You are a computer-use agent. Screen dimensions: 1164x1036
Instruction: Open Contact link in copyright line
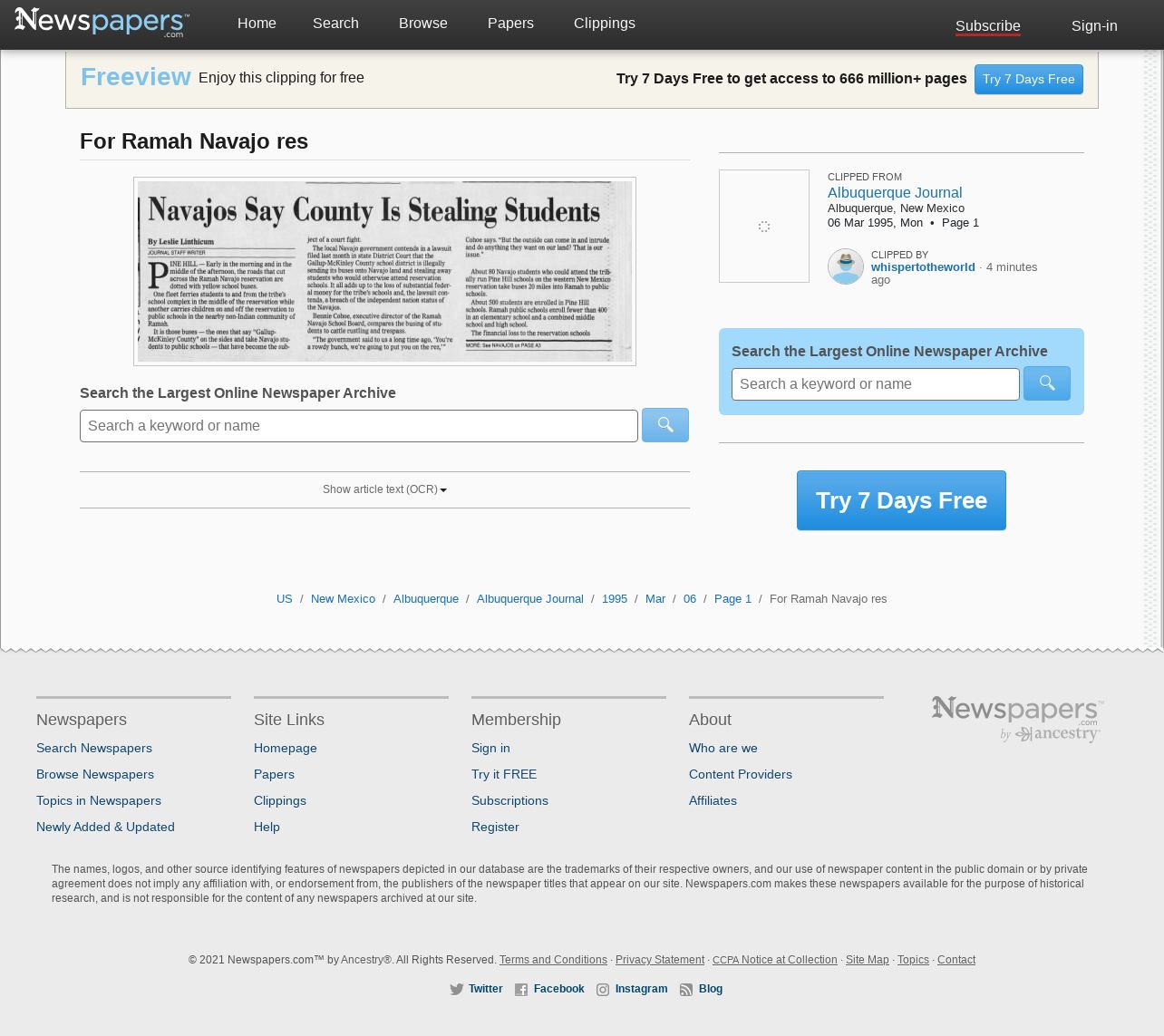click(956, 960)
